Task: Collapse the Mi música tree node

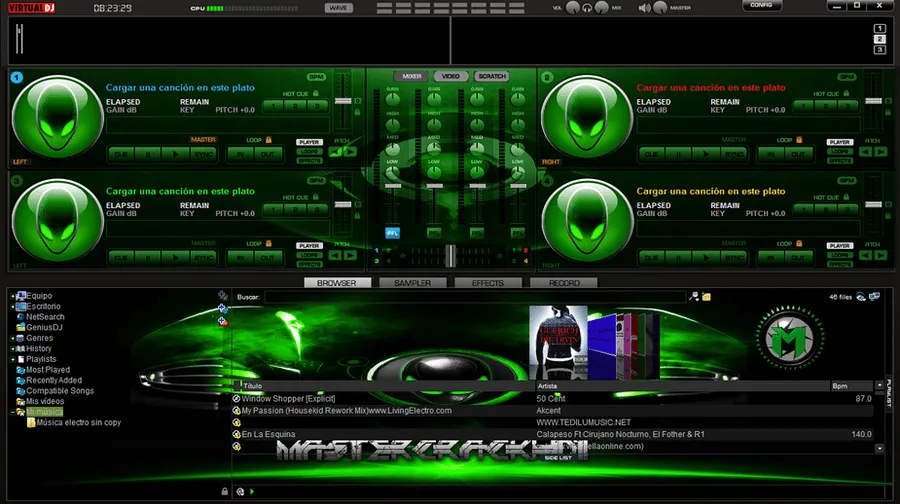Action: (x=13, y=412)
